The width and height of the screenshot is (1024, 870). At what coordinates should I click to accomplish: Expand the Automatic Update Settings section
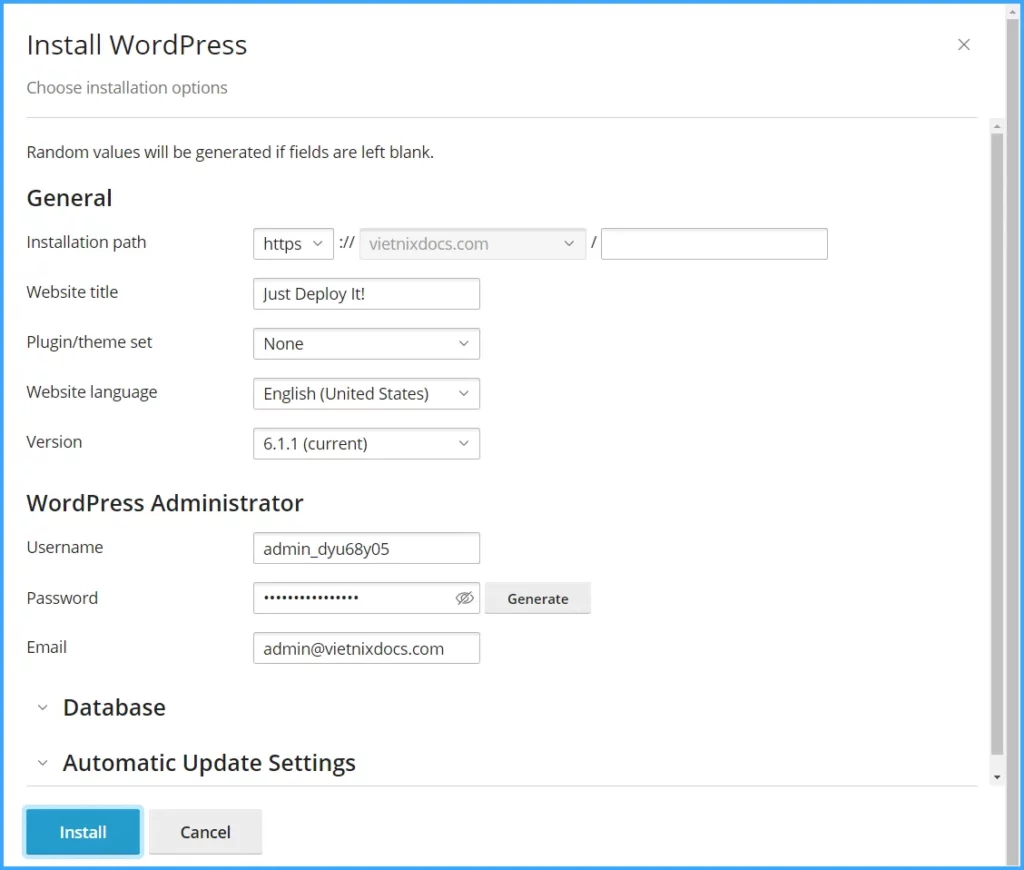(209, 762)
